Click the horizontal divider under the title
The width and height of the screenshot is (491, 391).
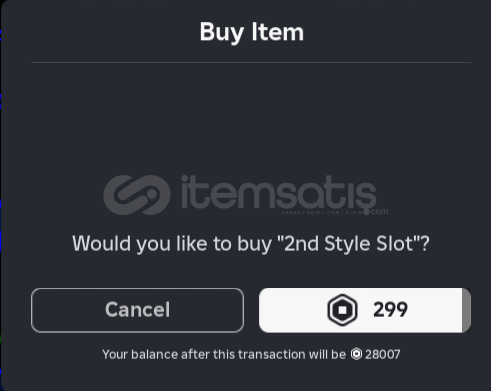pyautogui.click(x=251, y=62)
